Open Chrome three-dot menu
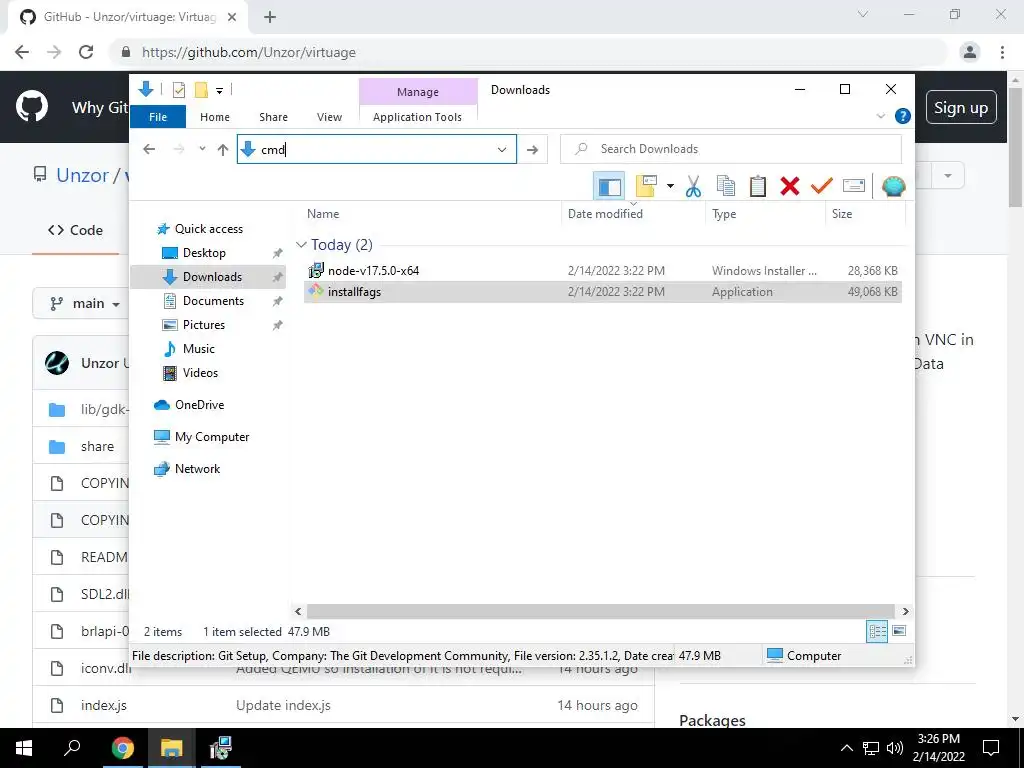1024x768 pixels. (x=1002, y=52)
